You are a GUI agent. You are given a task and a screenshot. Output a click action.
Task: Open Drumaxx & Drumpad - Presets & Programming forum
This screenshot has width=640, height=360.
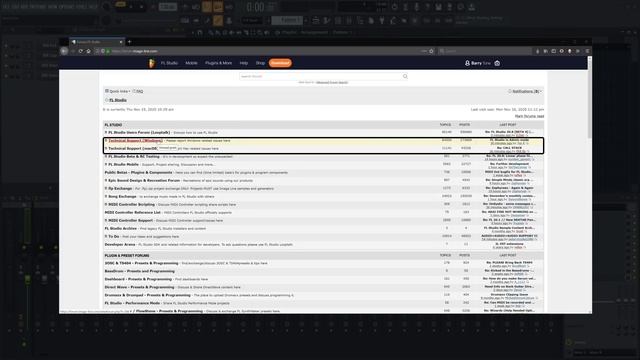(x=147, y=295)
